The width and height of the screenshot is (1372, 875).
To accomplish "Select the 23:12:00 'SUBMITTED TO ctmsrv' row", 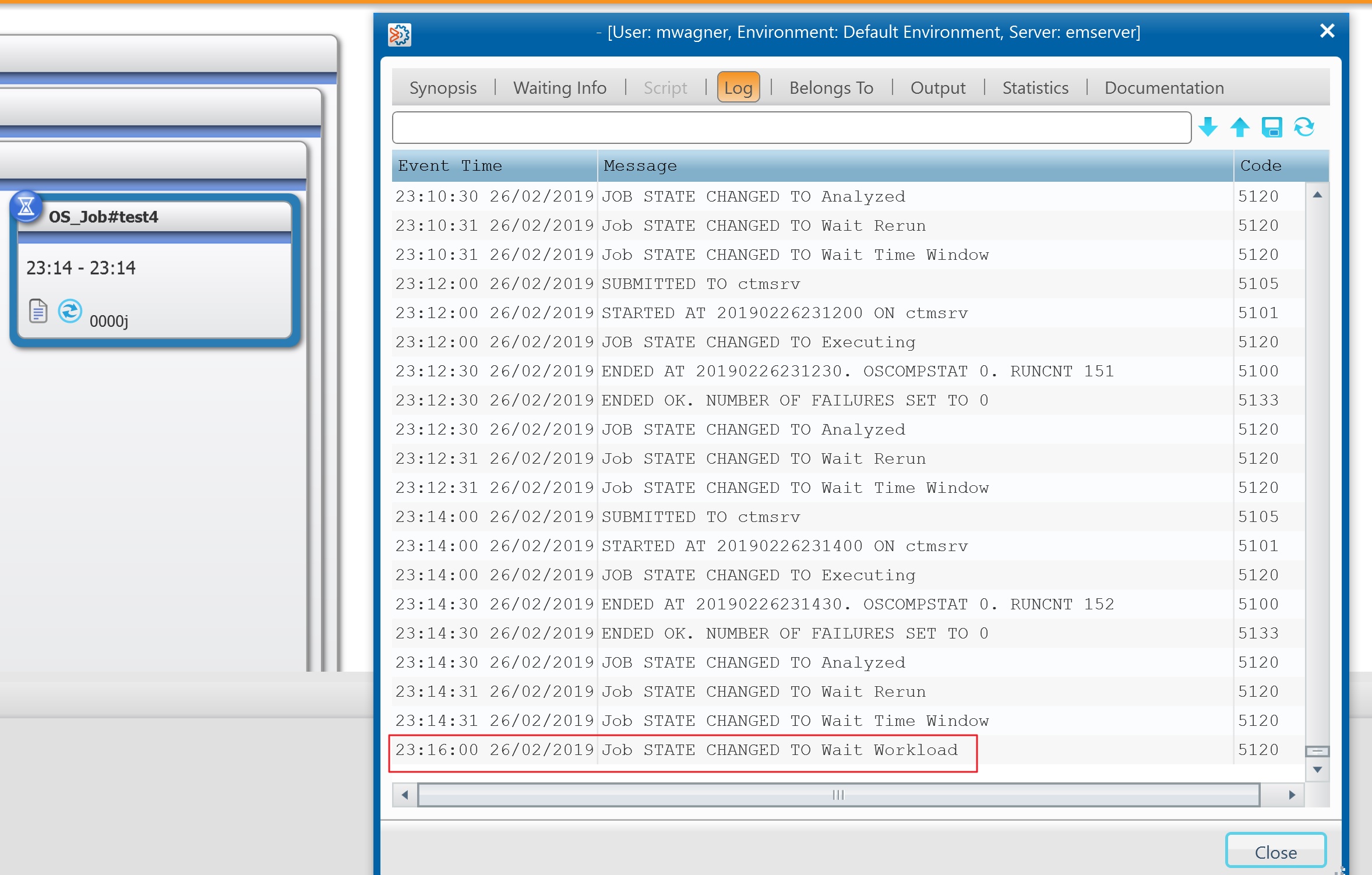I will [x=848, y=284].
